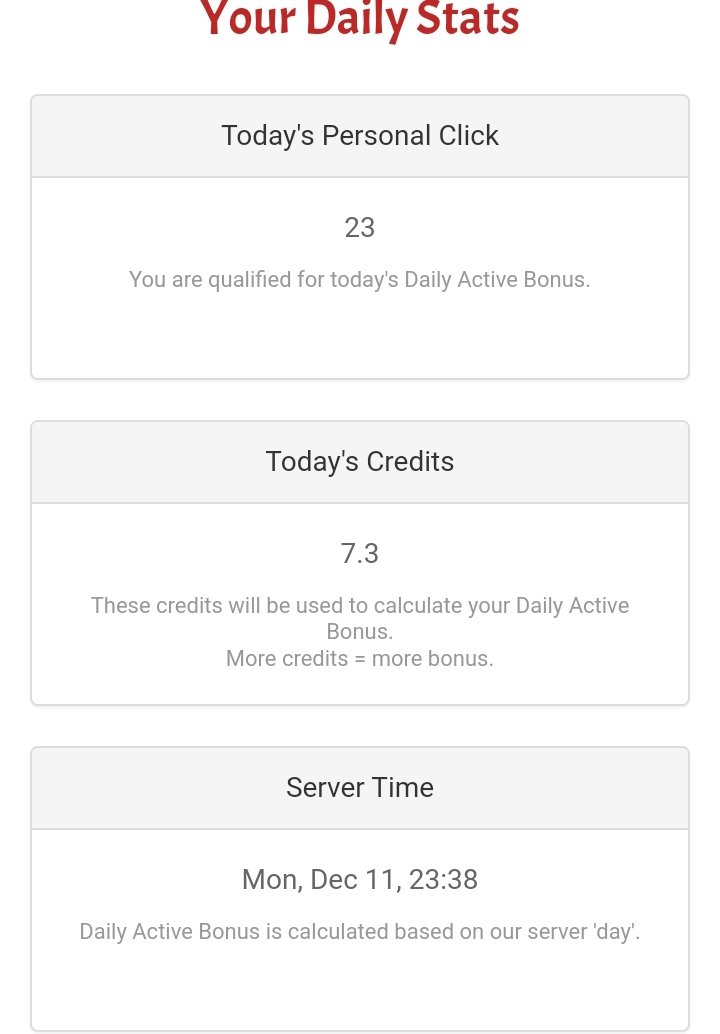Click inside the Server Time card body
The height and width of the screenshot is (1034, 720).
coord(360,930)
